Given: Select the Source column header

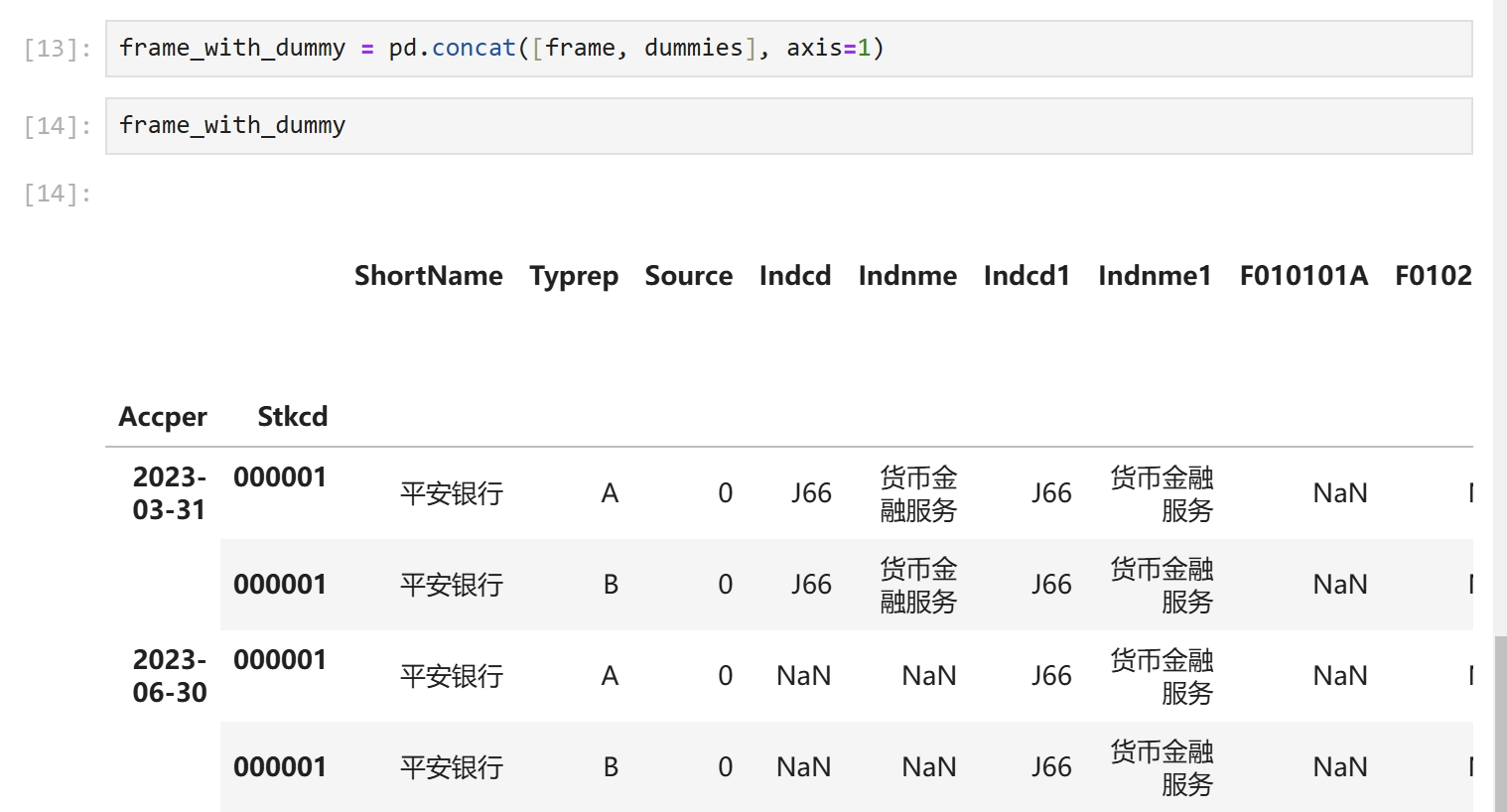Looking at the screenshot, I should [688, 276].
